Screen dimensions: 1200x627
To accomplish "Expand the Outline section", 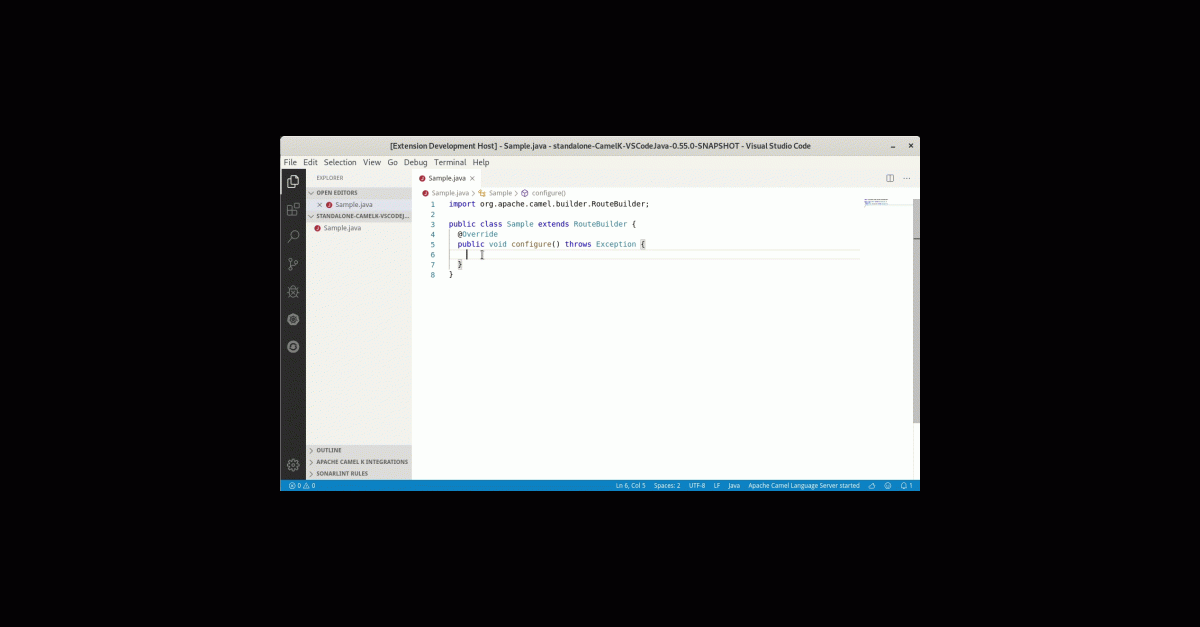I will coord(329,450).
